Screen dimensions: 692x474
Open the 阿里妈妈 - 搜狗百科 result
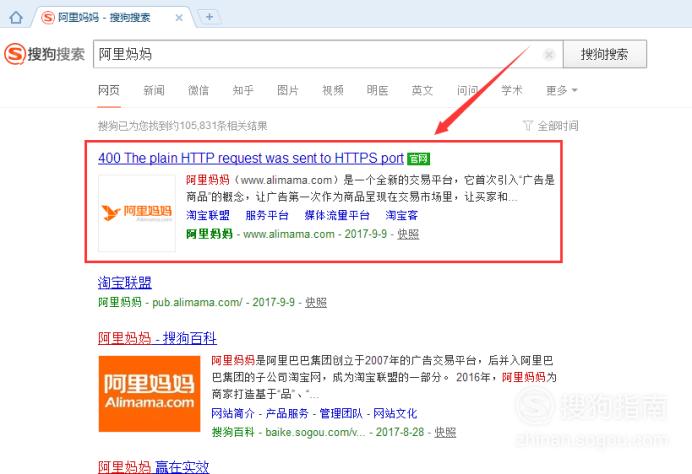tap(157, 339)
